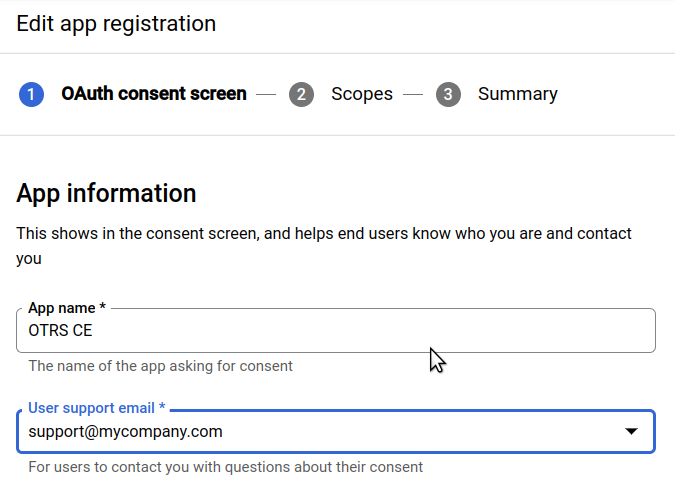The image size is (675, 489).
Task: Click the App information section heading
Action: 106,193
